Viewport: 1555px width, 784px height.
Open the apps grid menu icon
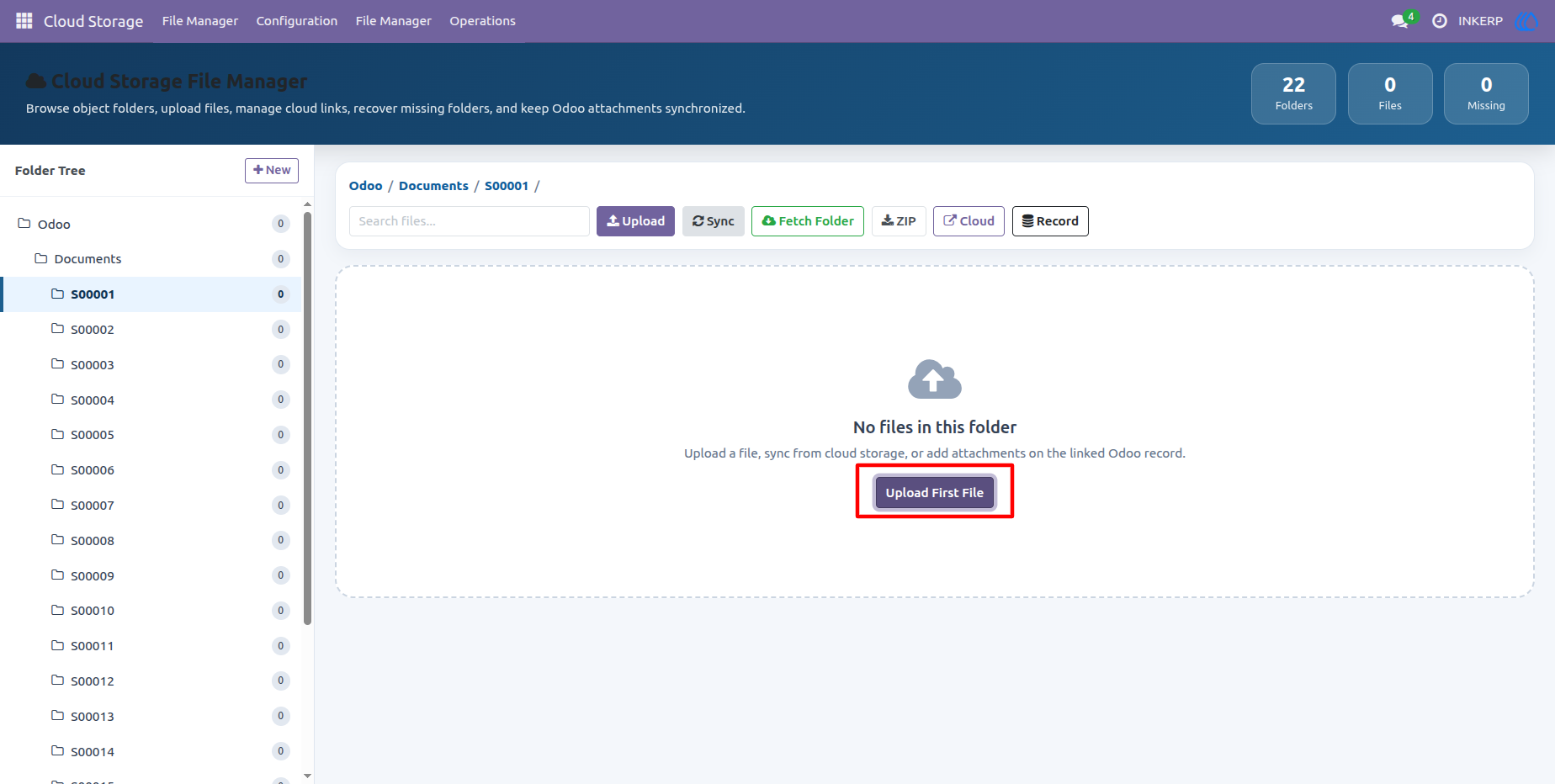(x=24, y=20)
